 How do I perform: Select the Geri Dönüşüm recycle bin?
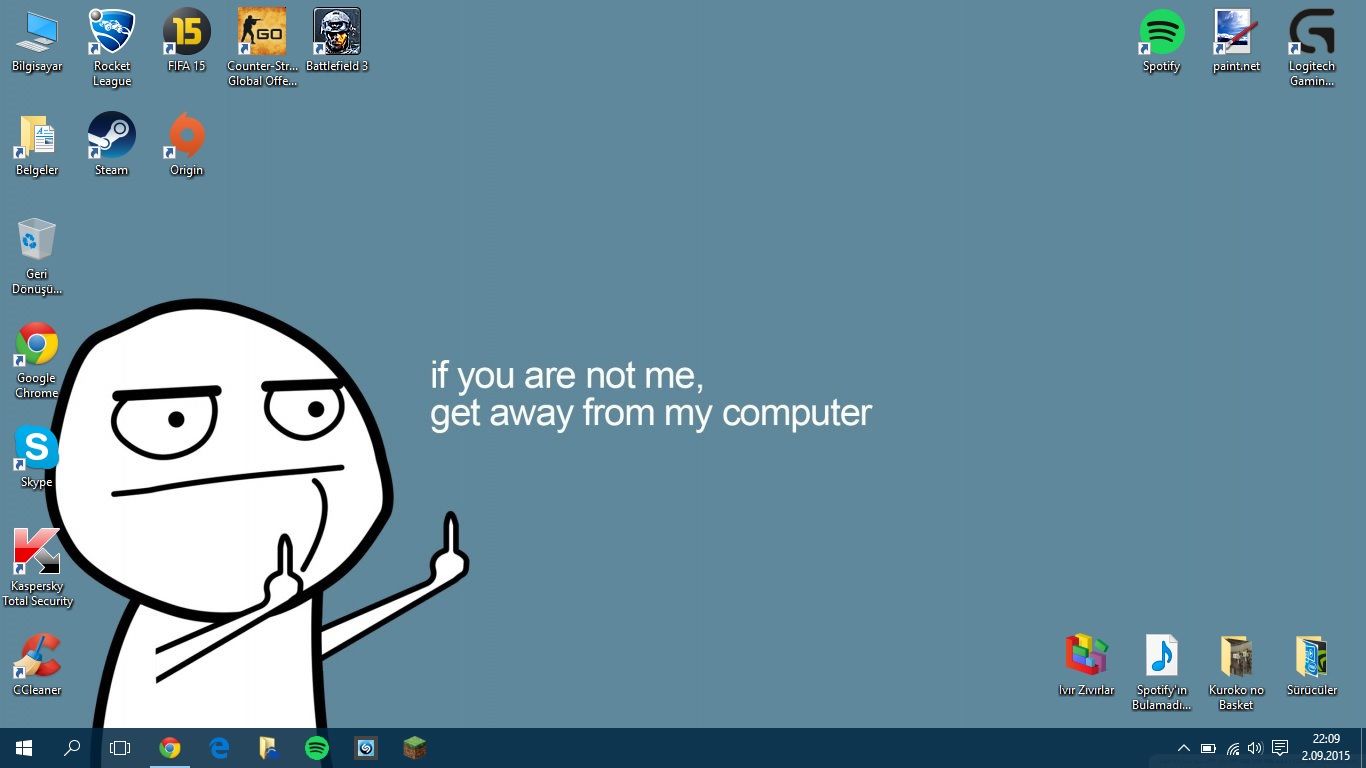[37, 256]
